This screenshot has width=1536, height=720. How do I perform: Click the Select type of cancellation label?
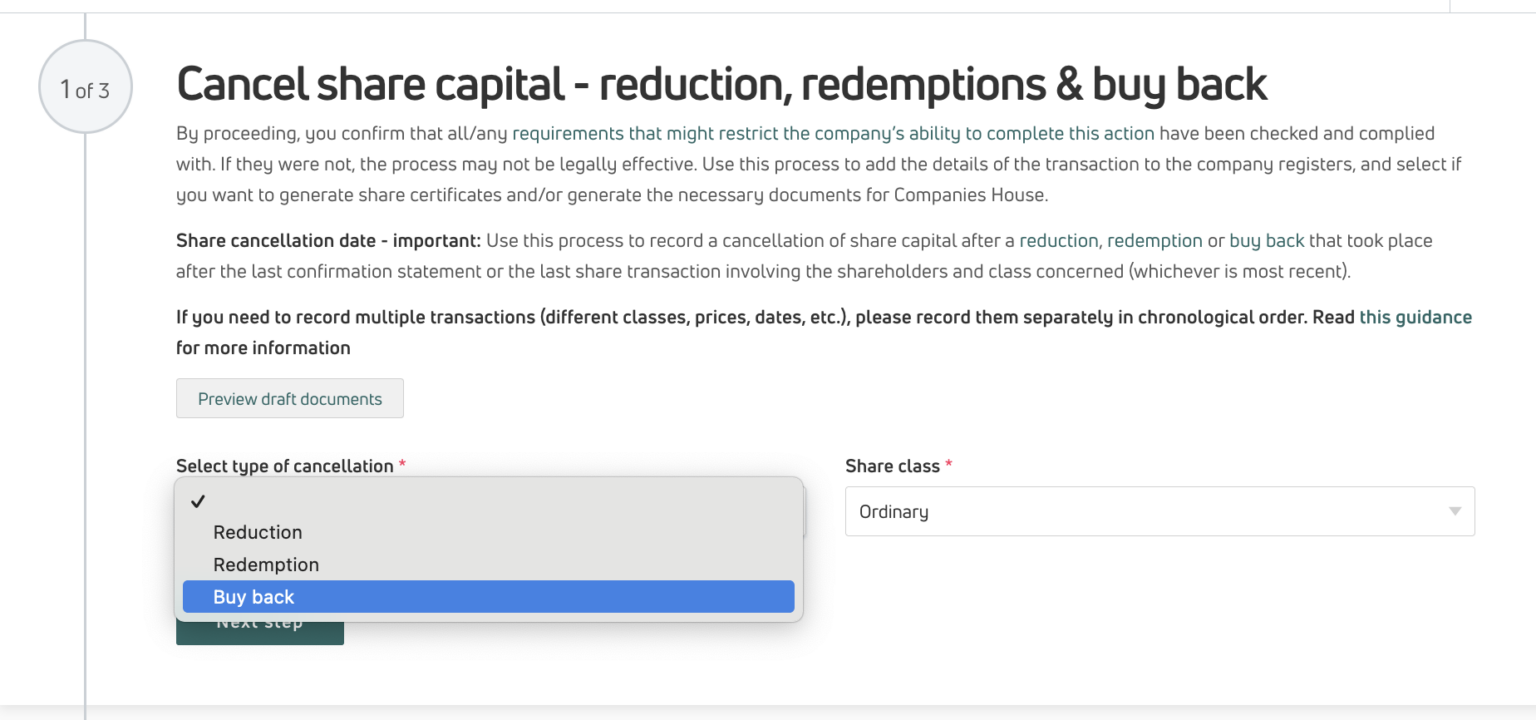click(283, 465)
